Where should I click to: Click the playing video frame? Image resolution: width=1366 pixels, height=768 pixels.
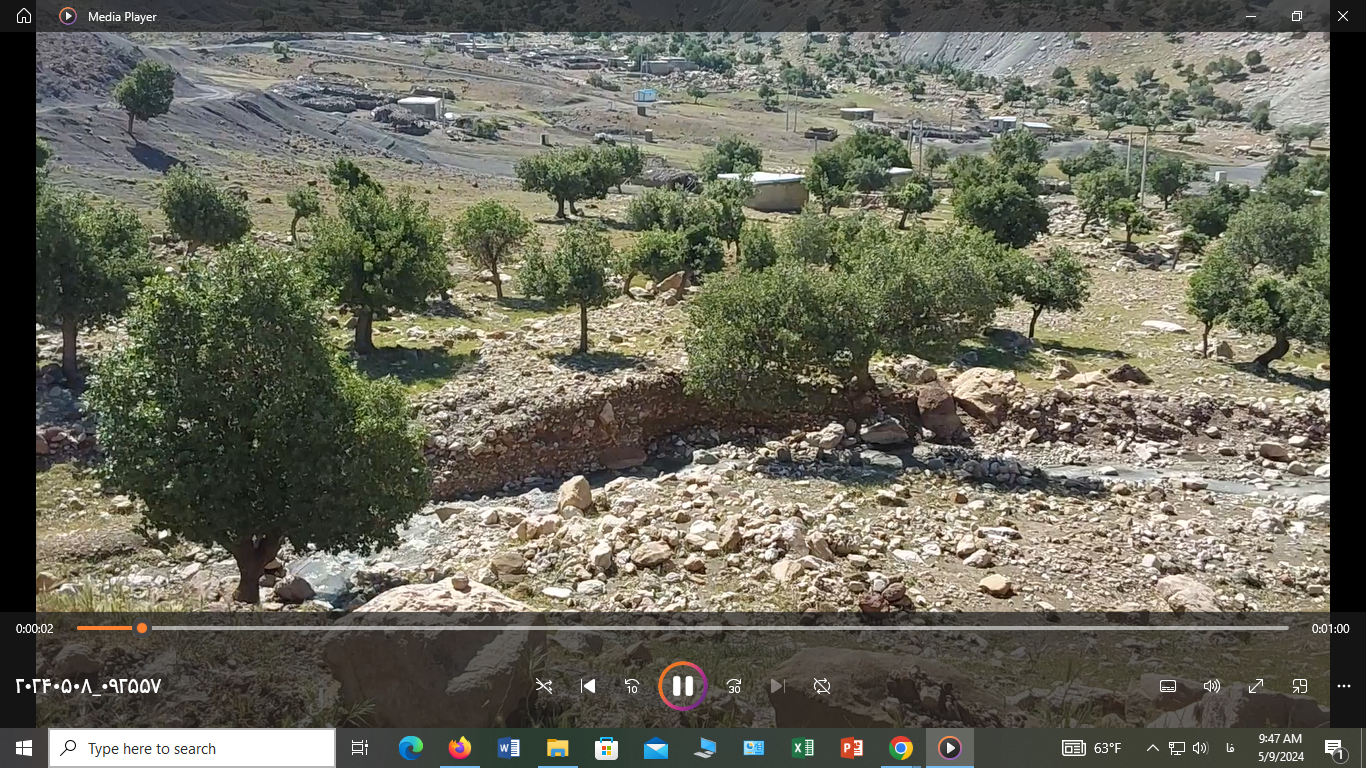683,320
